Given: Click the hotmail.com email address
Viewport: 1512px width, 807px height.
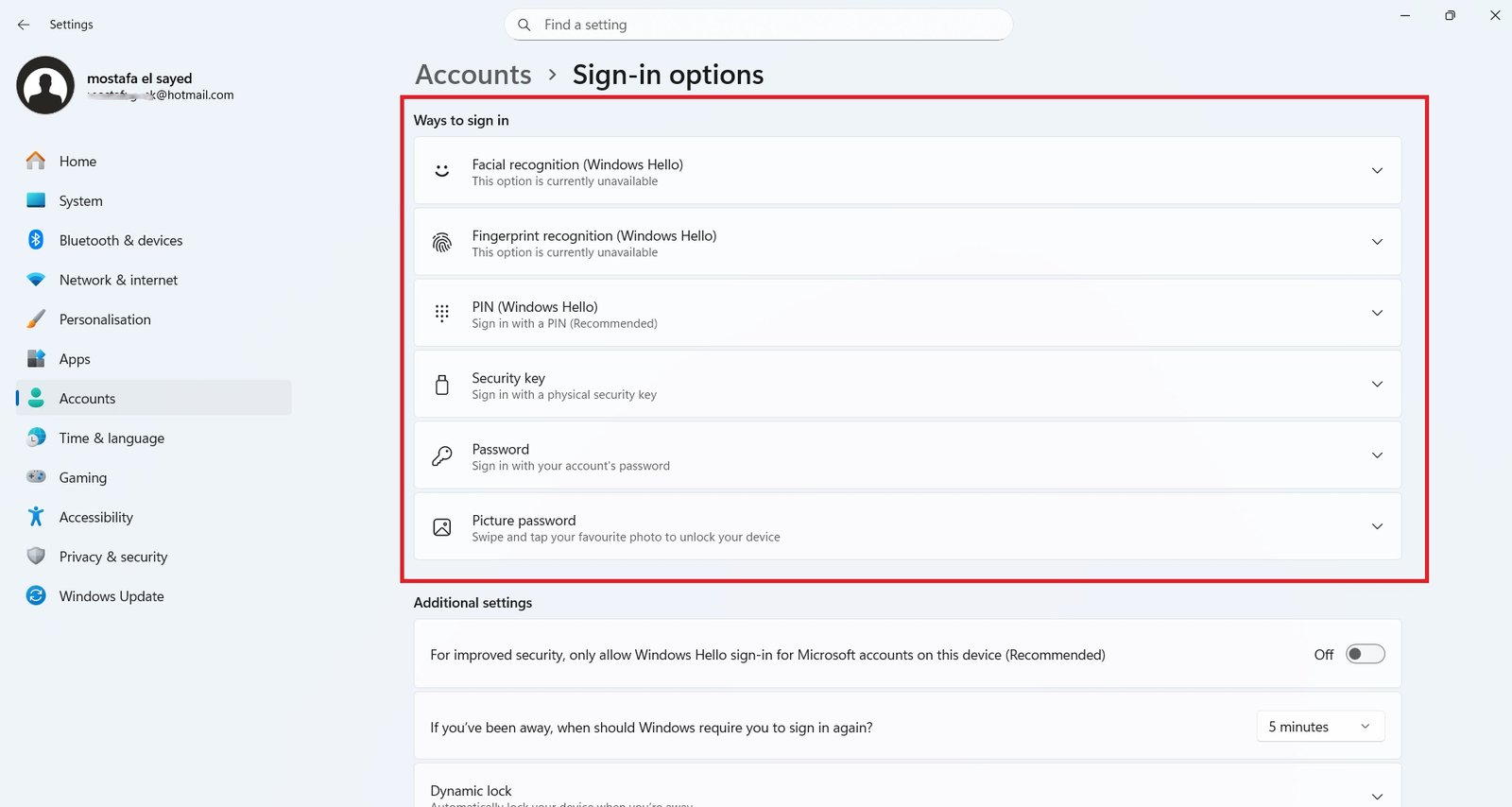Looking at the screenshot, I should [161, 95].
